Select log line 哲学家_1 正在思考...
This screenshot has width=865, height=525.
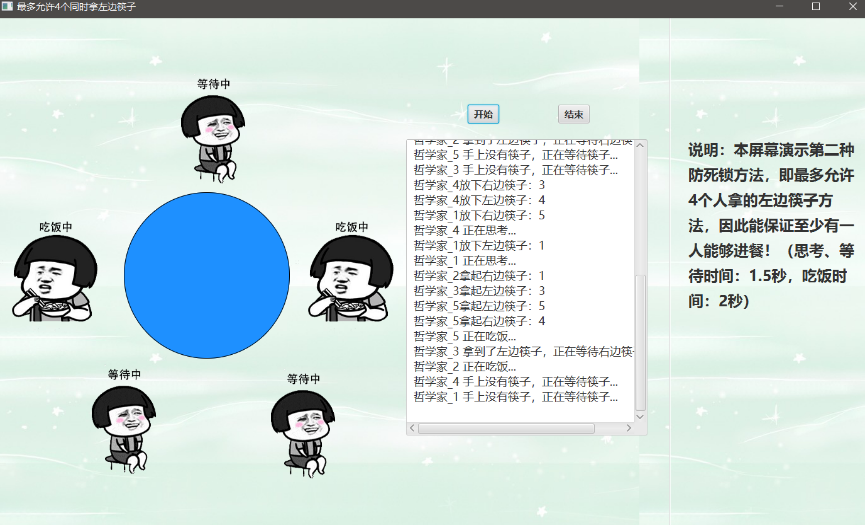coord(465,260)
